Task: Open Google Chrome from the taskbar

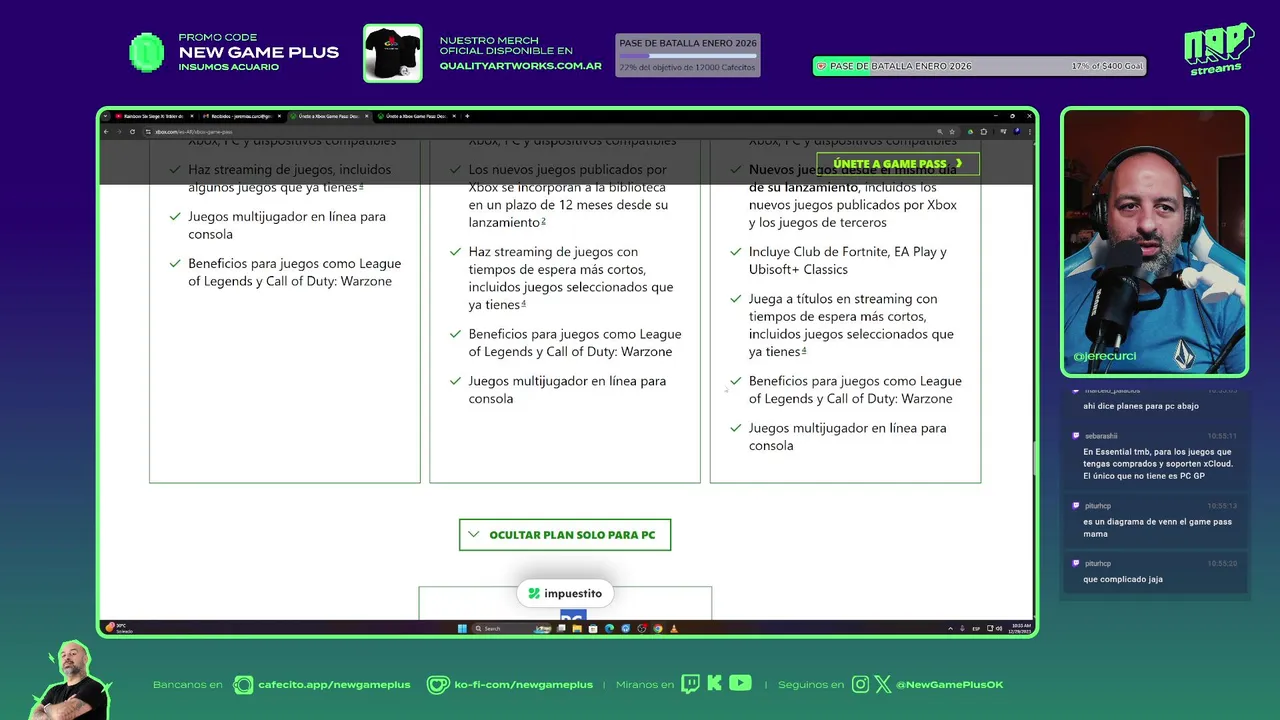Action: tap(657, 628)
